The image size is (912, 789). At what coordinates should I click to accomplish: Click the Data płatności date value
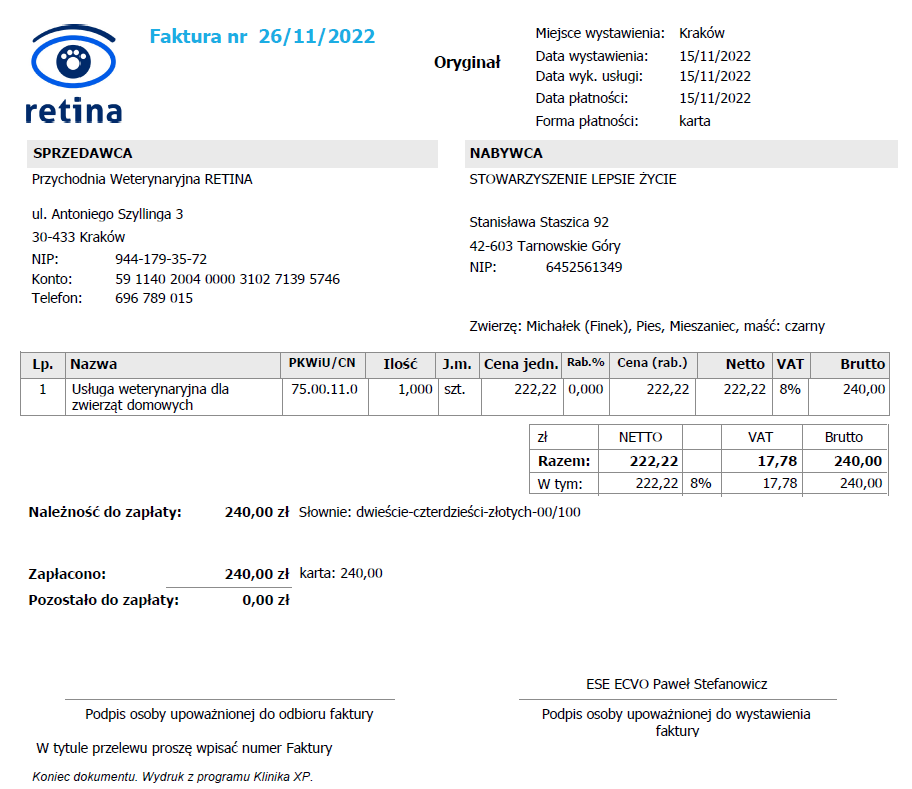point(714,98)
